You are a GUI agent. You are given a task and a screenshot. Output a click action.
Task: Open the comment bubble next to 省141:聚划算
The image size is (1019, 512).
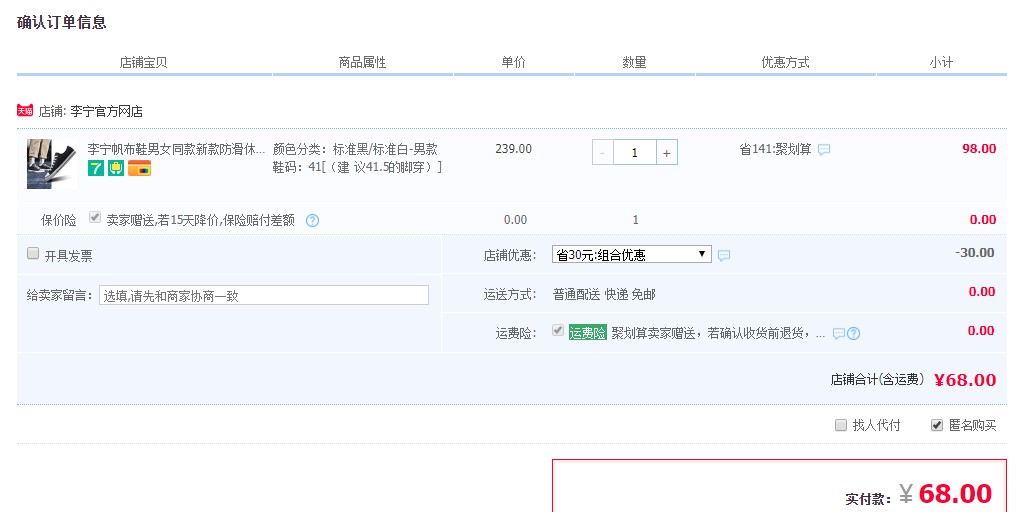coord(824,149)
